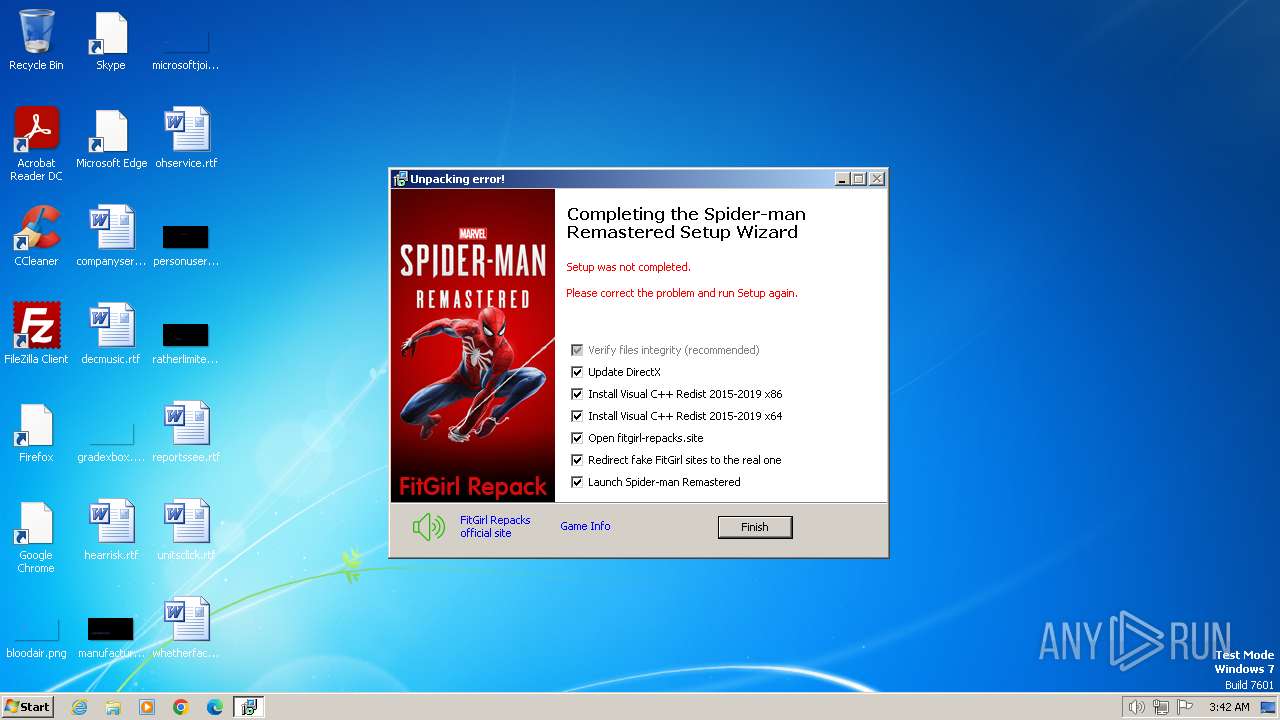The height and width of the screenshot is (720, 1280).
Task: Click the Finish button
Action: 755,527
